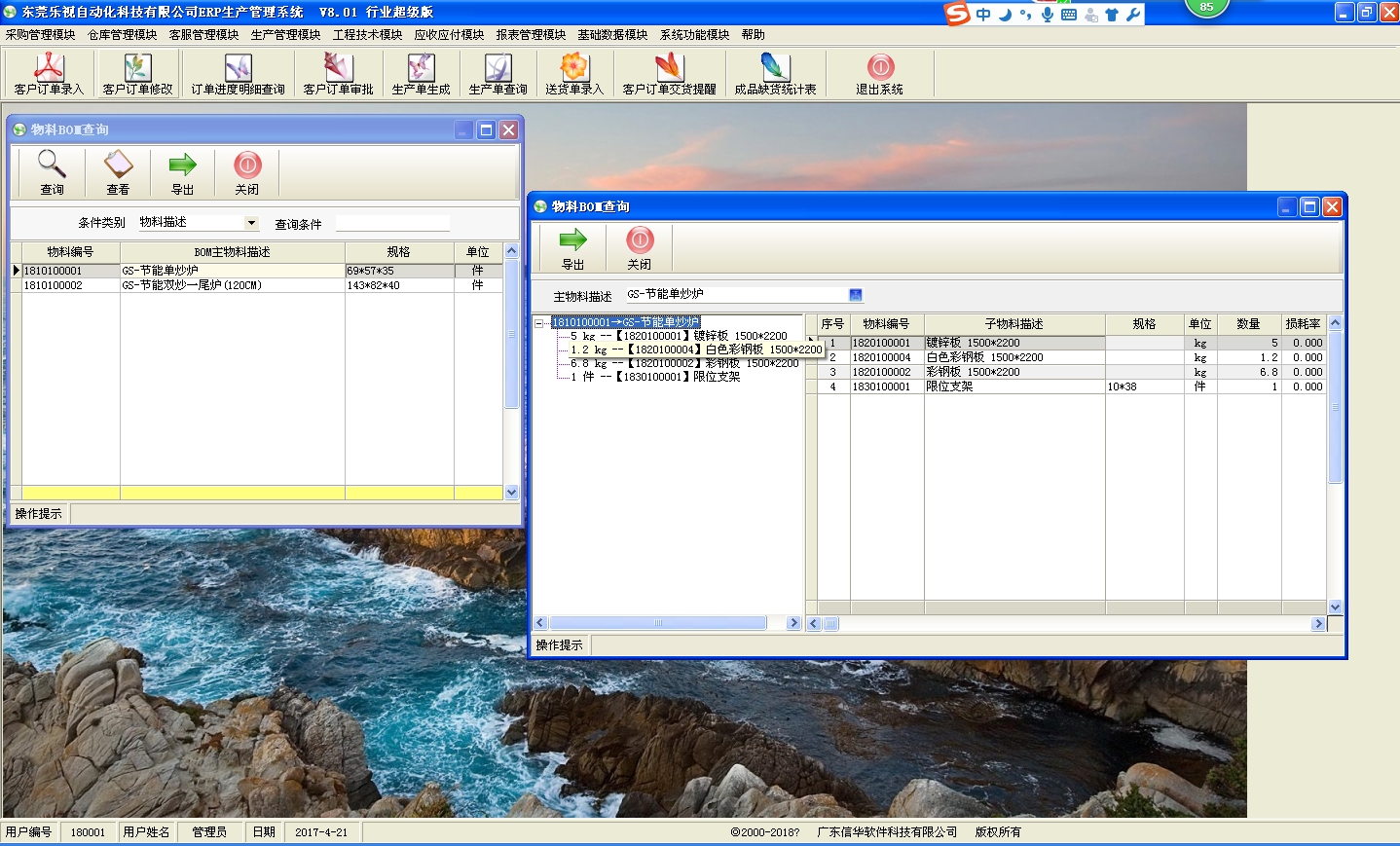Toggle Sogou 中 Chinese/English mode

(983, 15)
